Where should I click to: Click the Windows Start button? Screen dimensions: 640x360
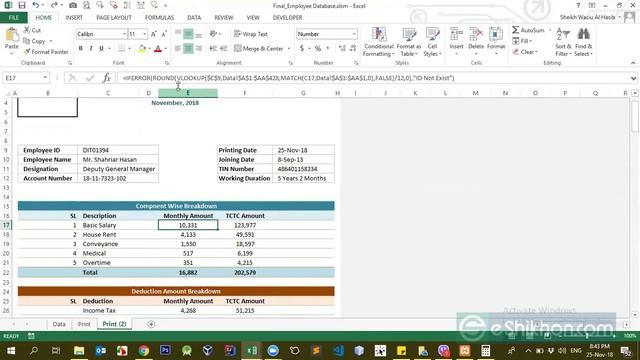pyautogui.click(x=11, y=350)
